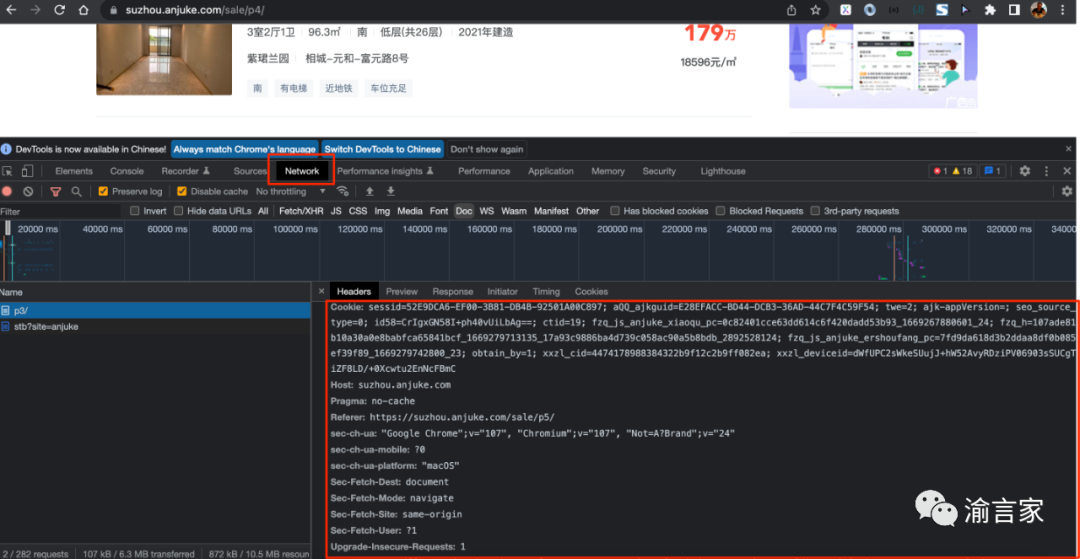This screenshot has height=559, width=1080.
Task: Check the Invert filter checkbox
Action: [x=135, y=211]
